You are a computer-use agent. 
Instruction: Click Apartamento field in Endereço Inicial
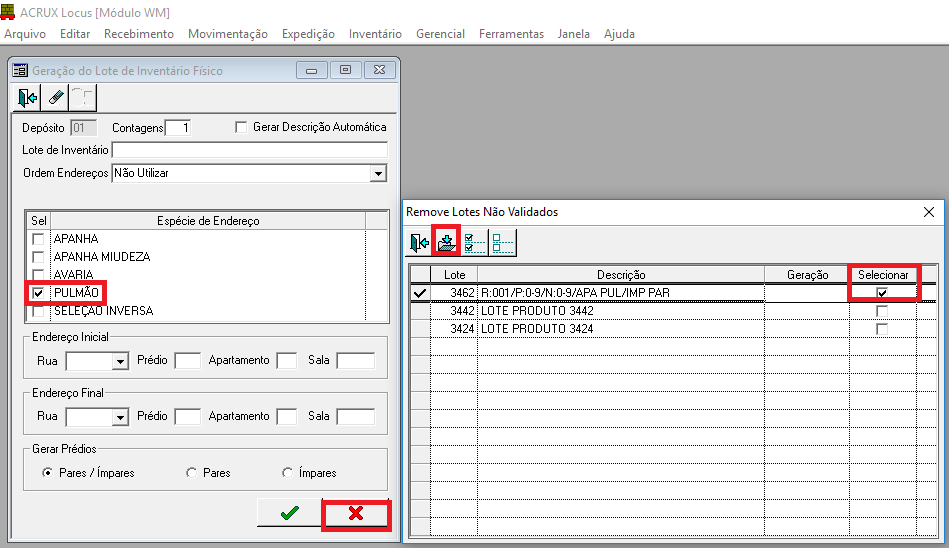[287, 361]
